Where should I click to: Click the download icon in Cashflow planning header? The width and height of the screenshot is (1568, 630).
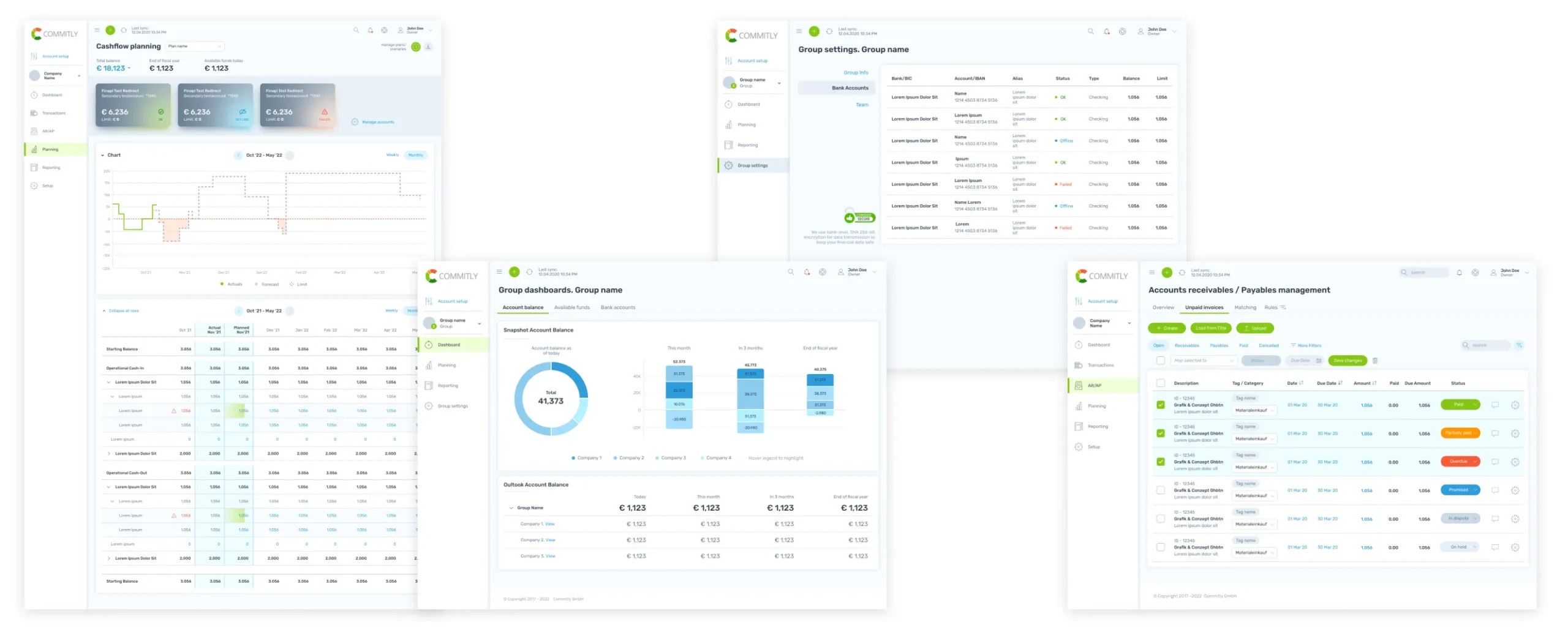click(428, 47)
